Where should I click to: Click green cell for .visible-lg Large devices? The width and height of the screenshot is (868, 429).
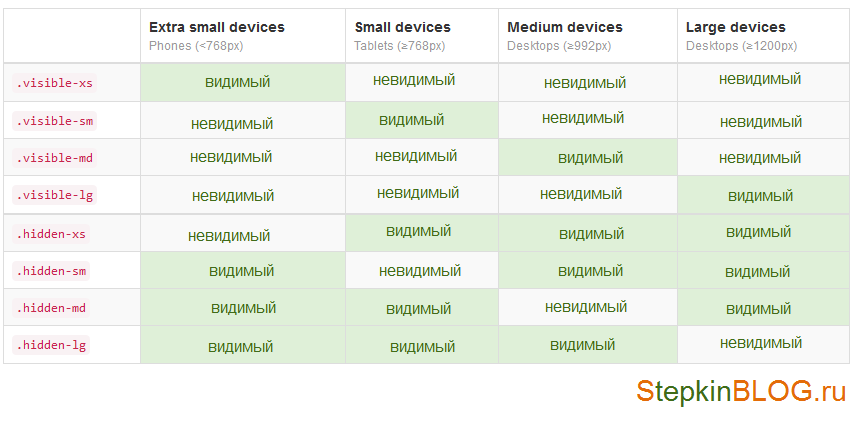click(763, 195)
